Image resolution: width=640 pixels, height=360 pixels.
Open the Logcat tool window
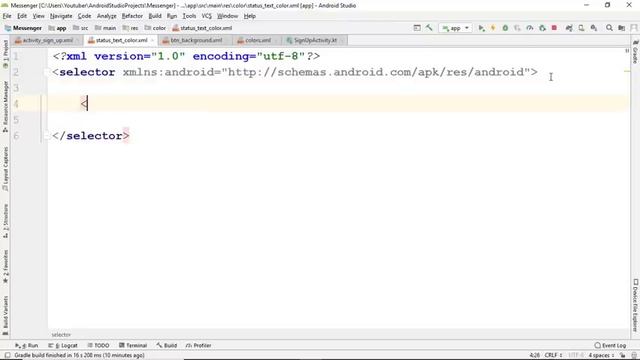coord(62,345)
